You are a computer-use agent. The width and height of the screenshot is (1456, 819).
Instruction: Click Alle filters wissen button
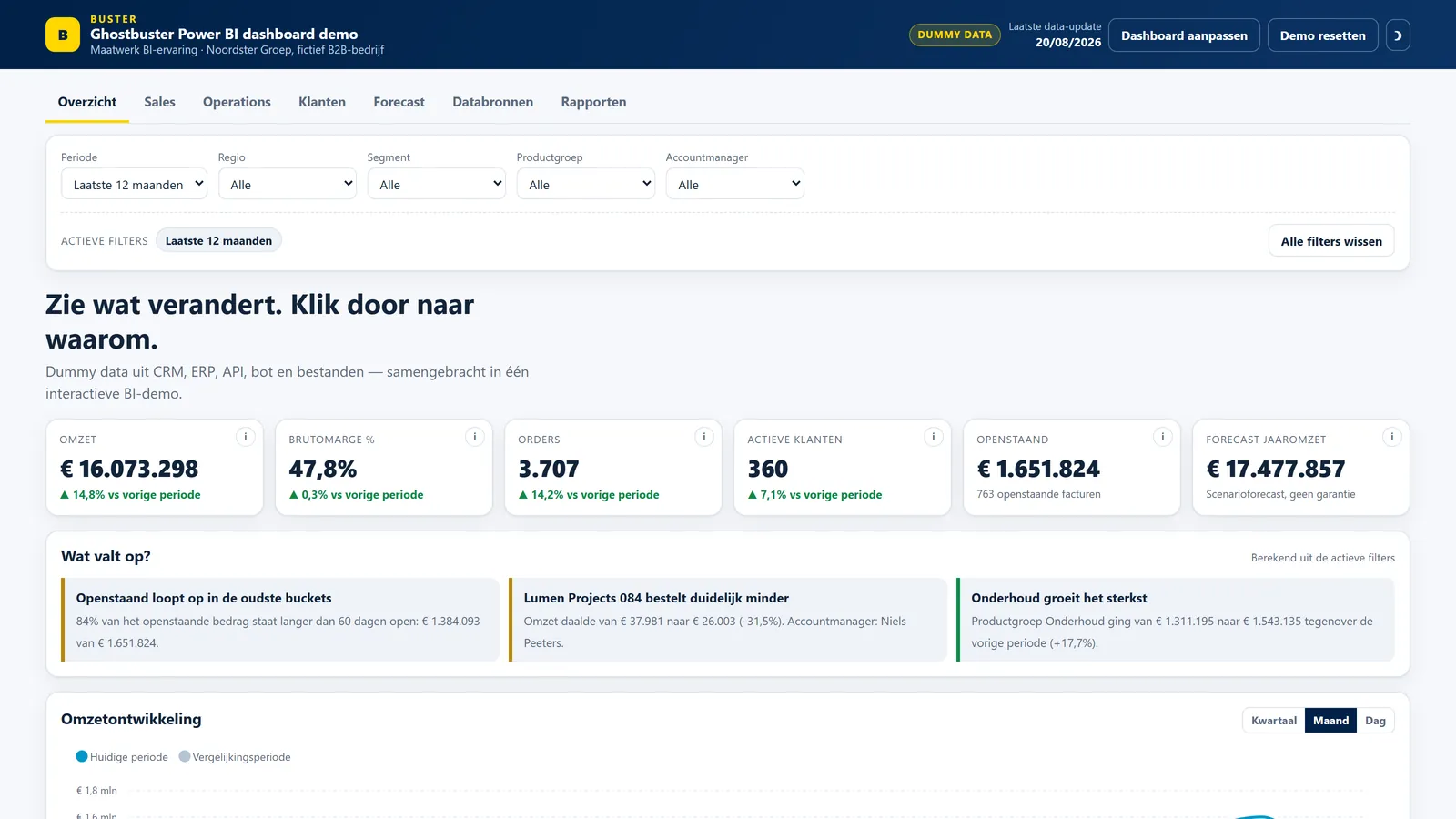point(1331,241)
